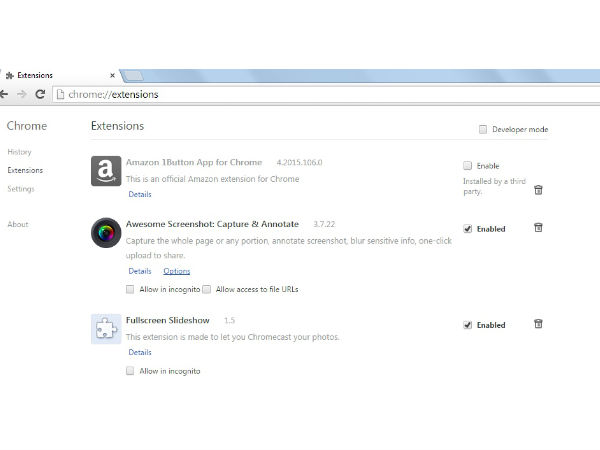This screenshot has width=600, height=450.
Task: Remove Fullscreen Slideshow using trash icon
Action: pos(538,324)
